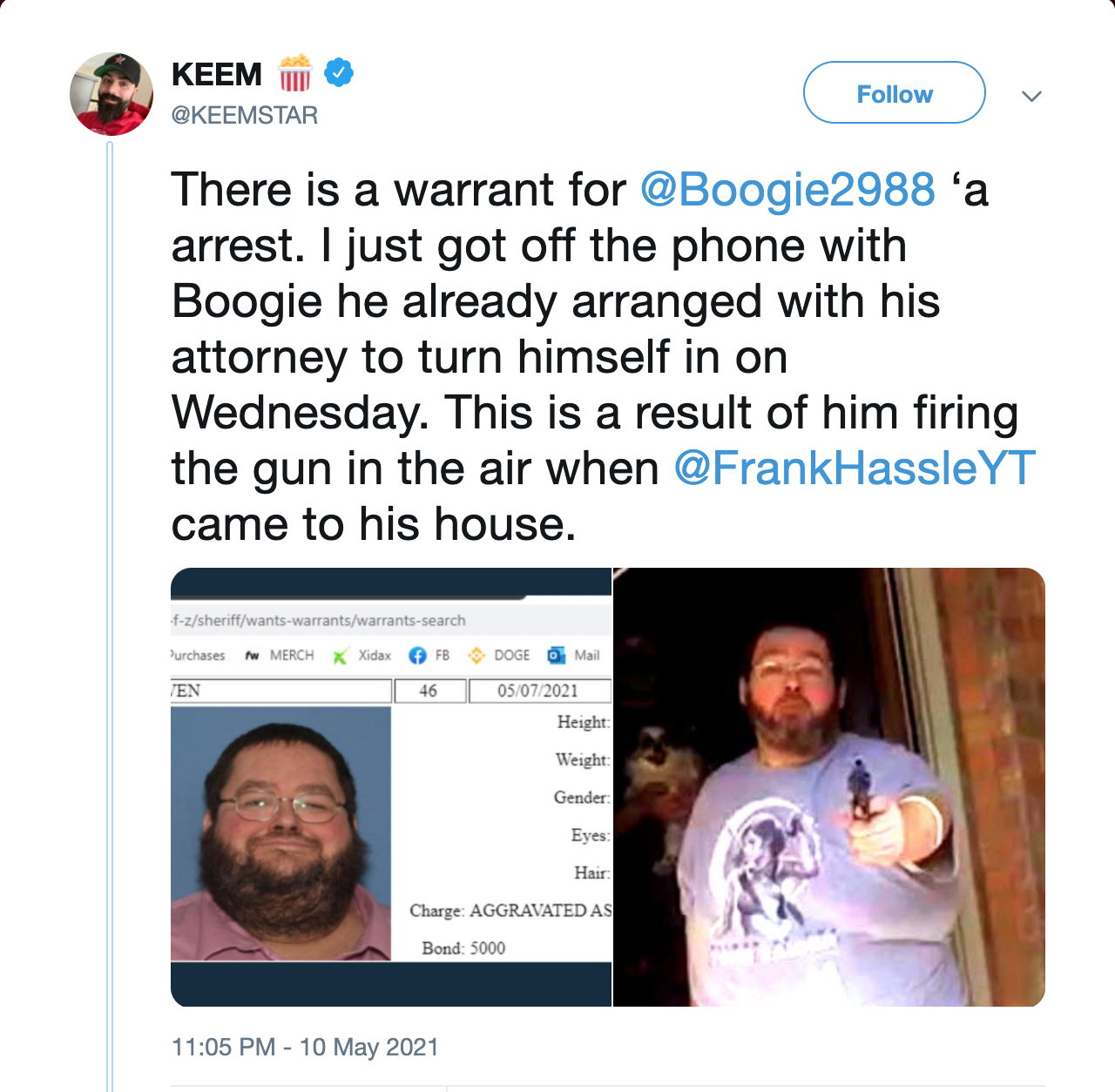Open the tweet options chevron menu
The width and height of the screenshot is (1115, 1092).
click(x=1031, y=96)
